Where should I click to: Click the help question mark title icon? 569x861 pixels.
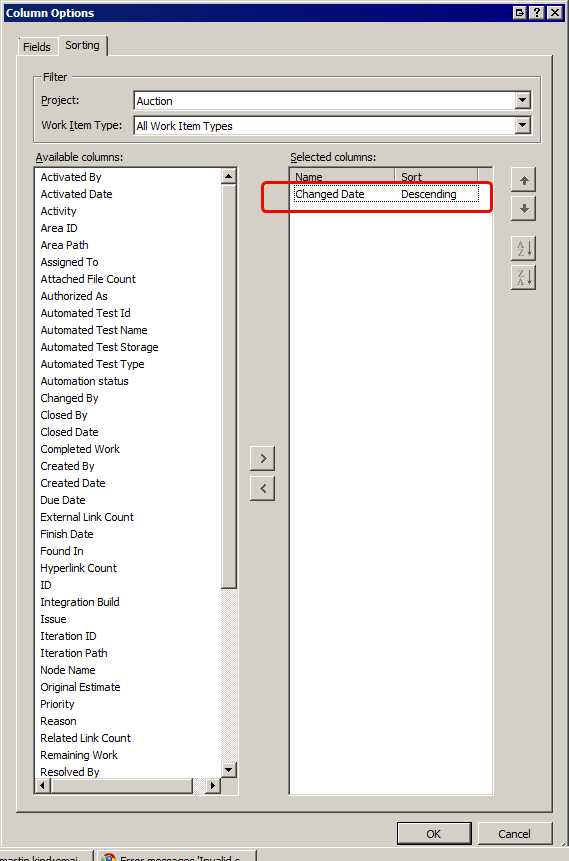(537, 13)
